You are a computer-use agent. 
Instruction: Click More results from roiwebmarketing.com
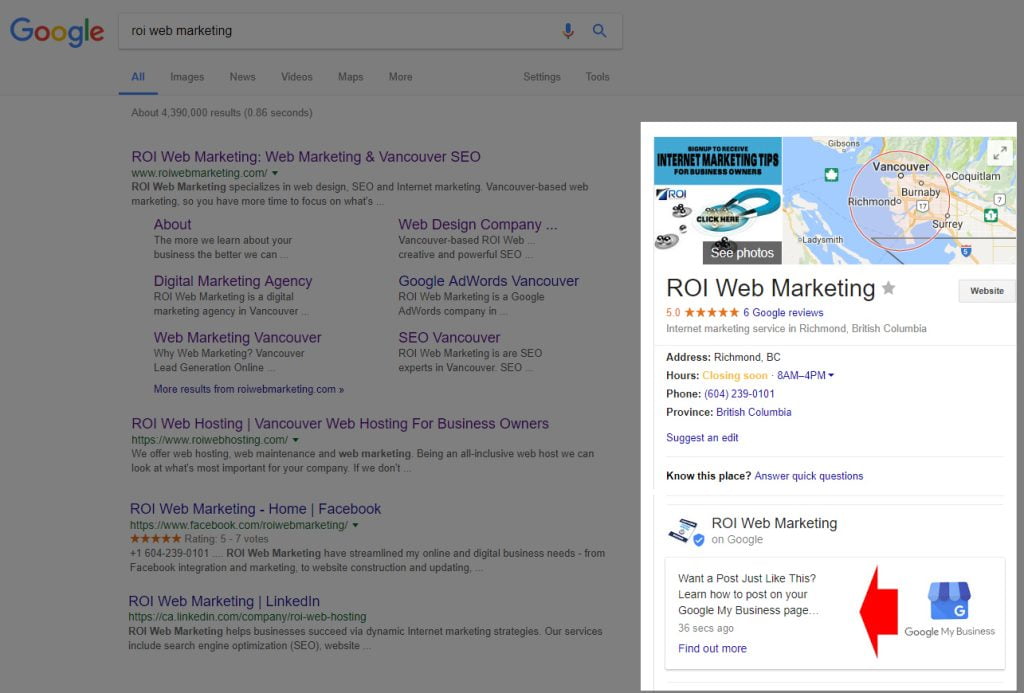pos(249,389)
